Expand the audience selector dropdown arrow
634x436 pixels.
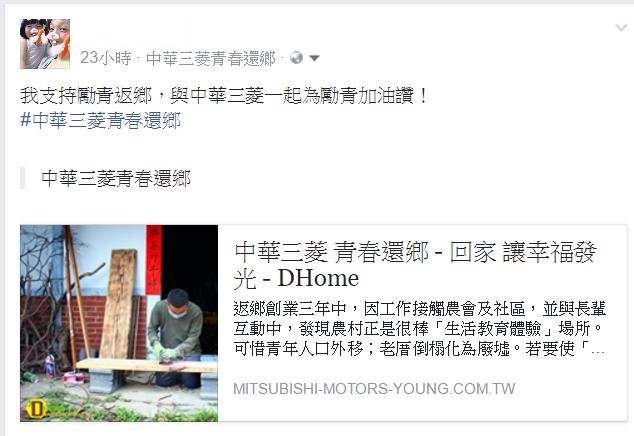[x=315, y=58]
